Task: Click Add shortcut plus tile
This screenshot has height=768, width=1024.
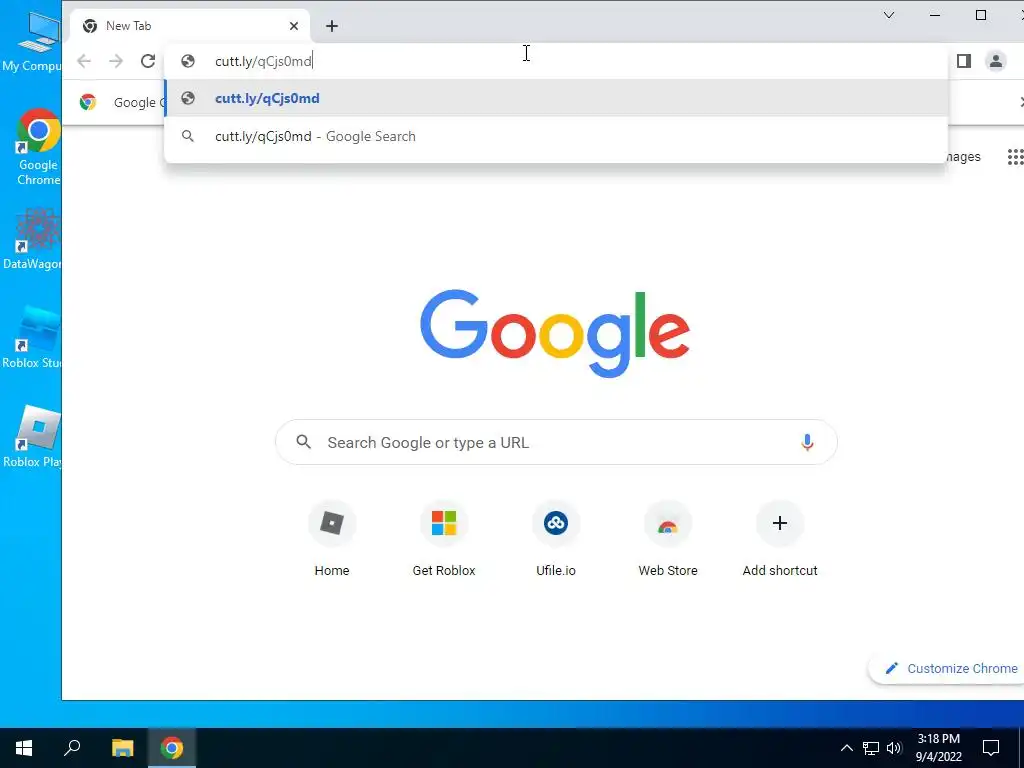Action: click(780, 539)
